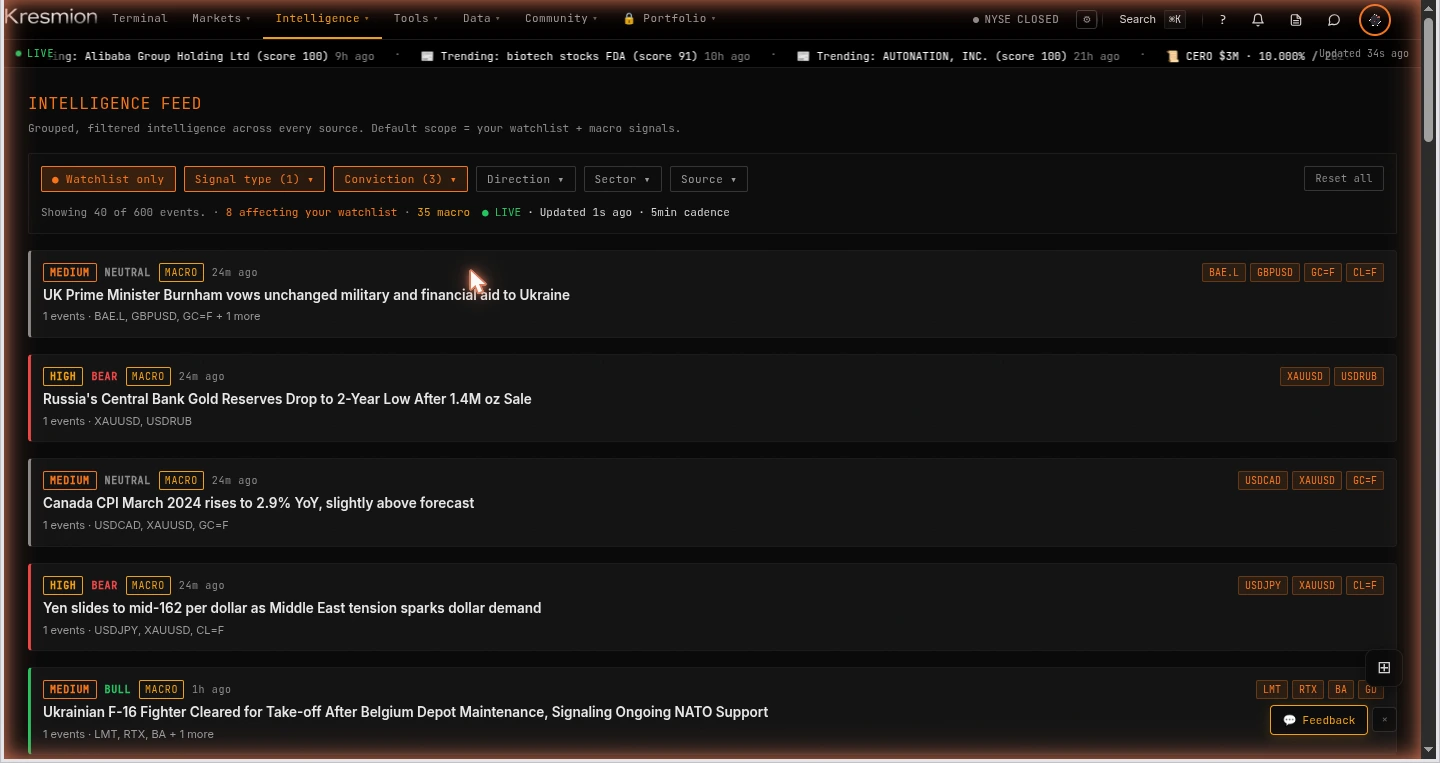Click the scroll icon before CERO $3M
Image resolution: width=1440 pixels, height=763 pixels.
click(x=1172, y=56)
